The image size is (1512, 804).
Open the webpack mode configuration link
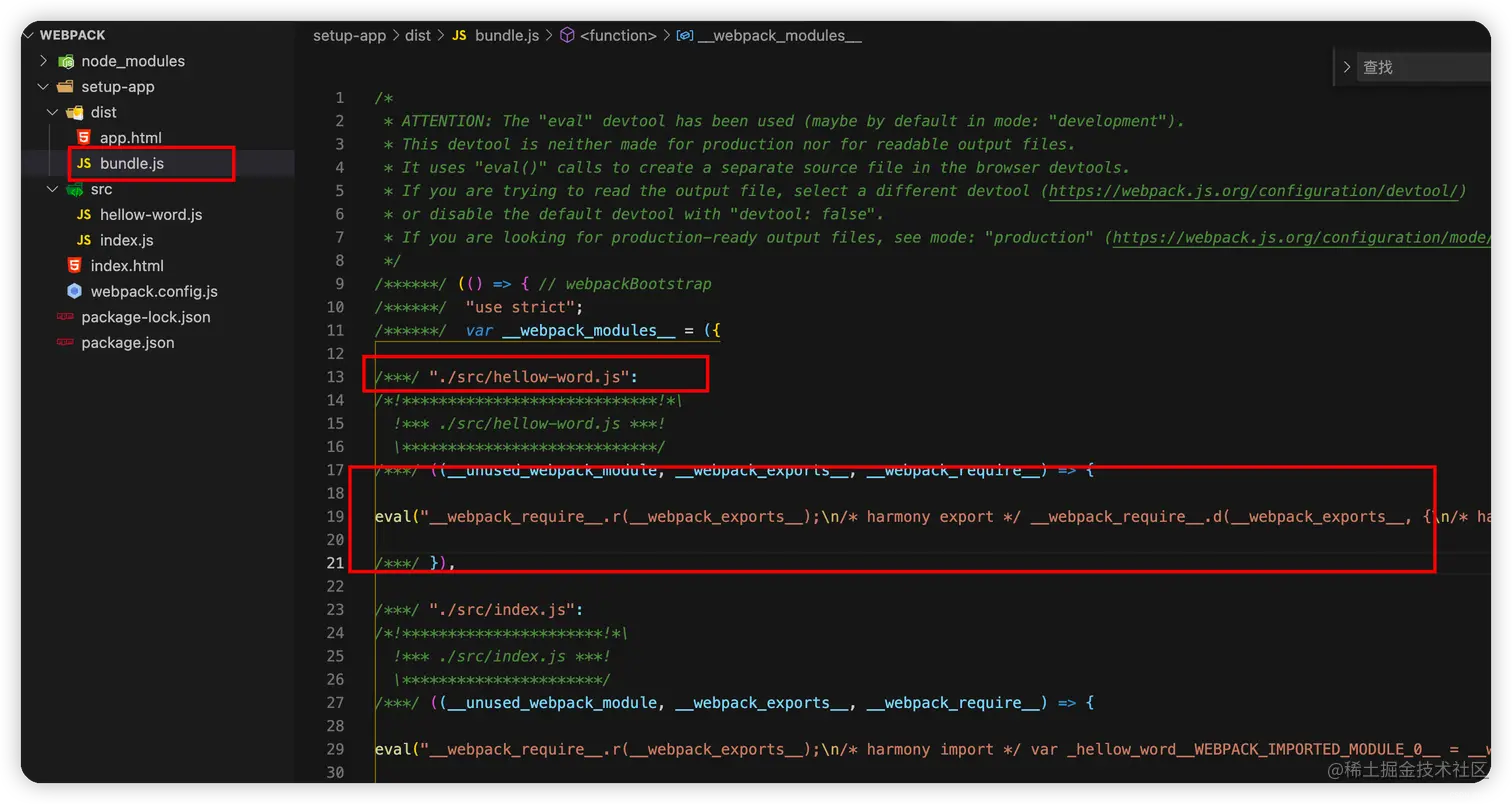click(1302, 237)
